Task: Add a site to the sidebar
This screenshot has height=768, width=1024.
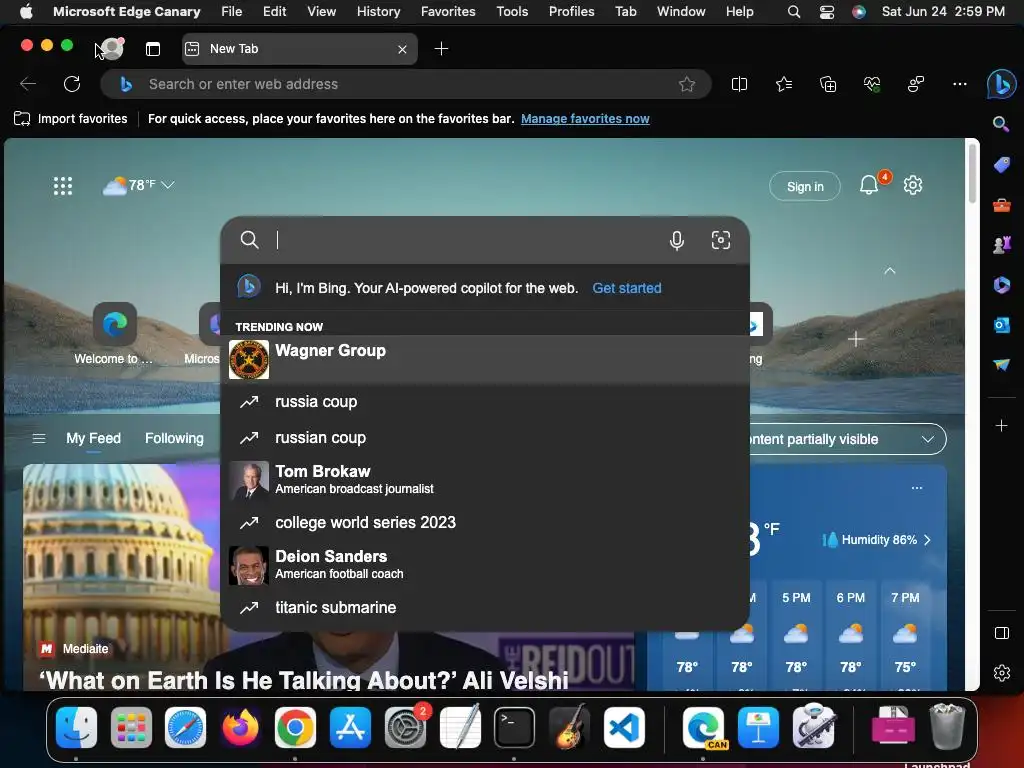Action: pos(1001,426)
